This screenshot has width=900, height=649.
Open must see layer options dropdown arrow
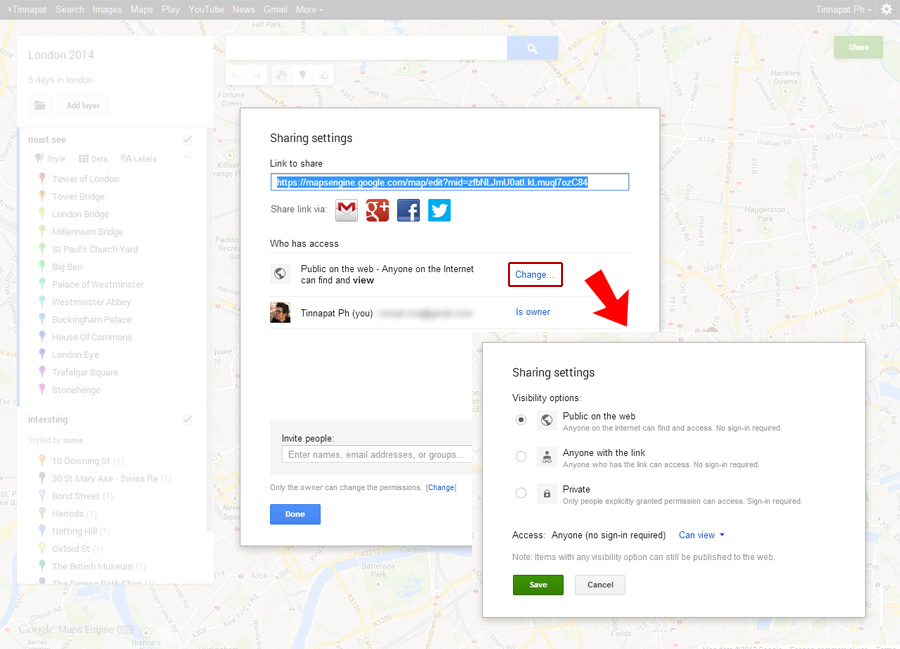point(187,157)
